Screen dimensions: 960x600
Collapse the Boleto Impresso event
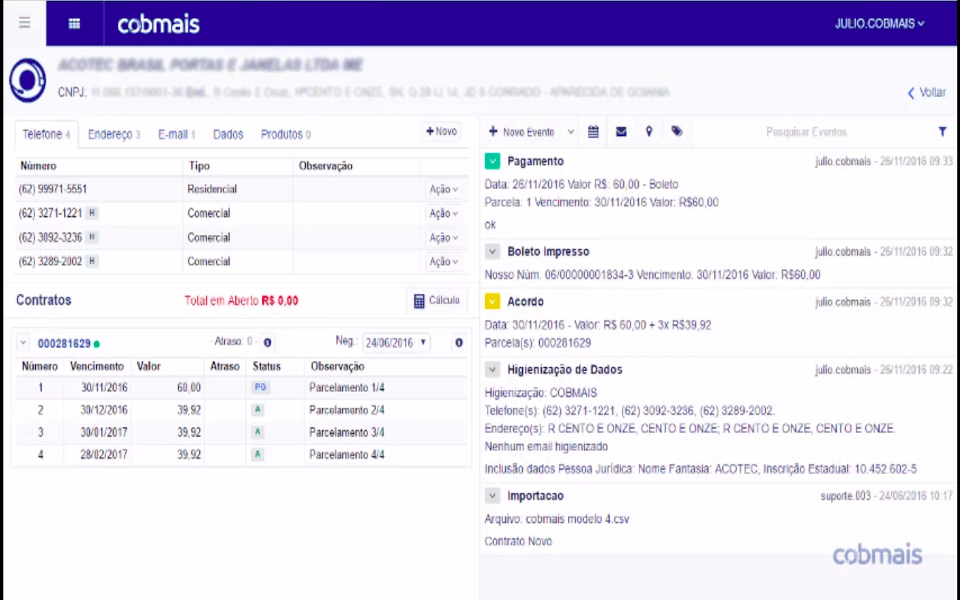click(x=492, y=252)
